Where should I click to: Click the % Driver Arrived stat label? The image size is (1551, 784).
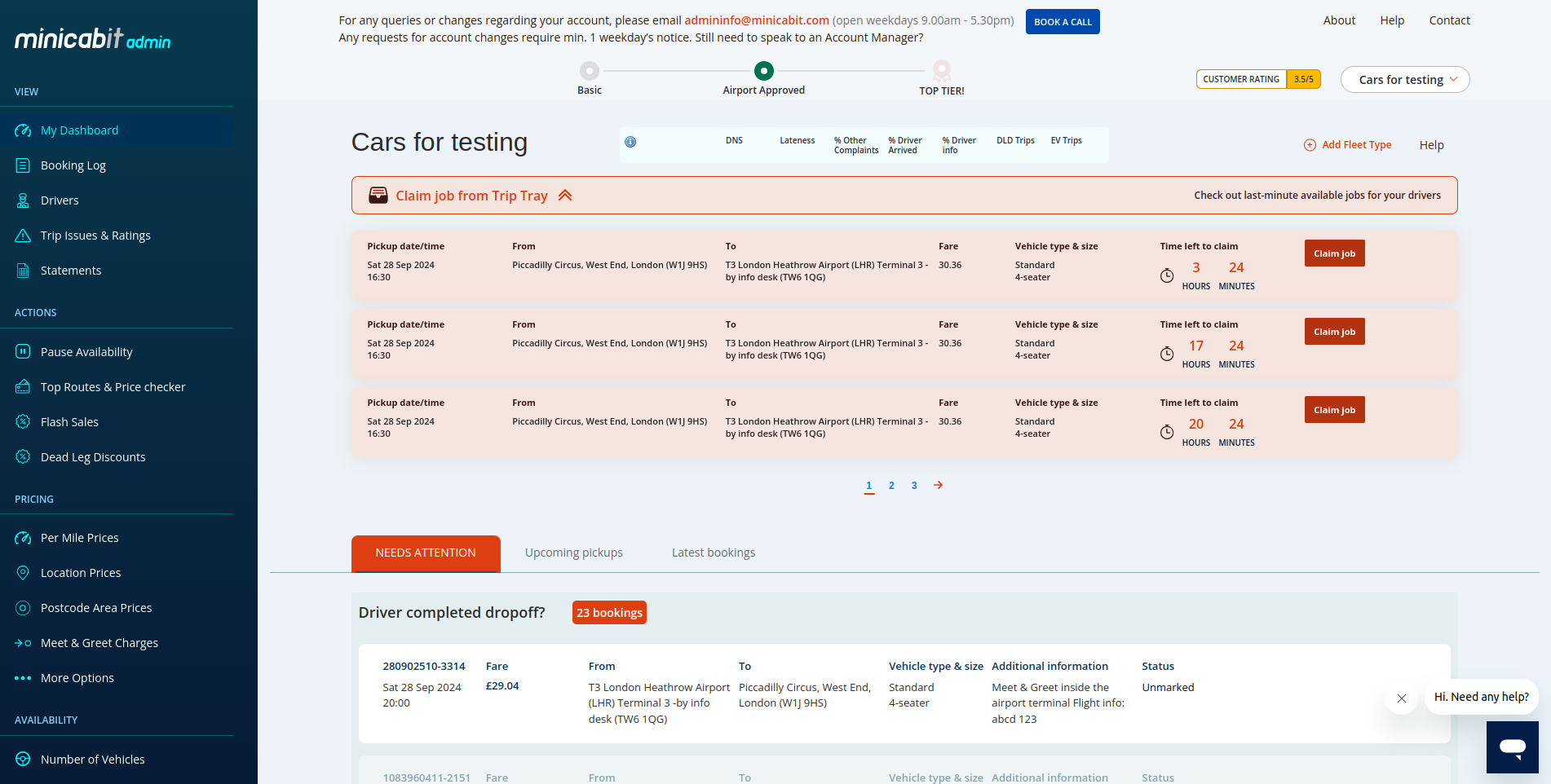905,146
